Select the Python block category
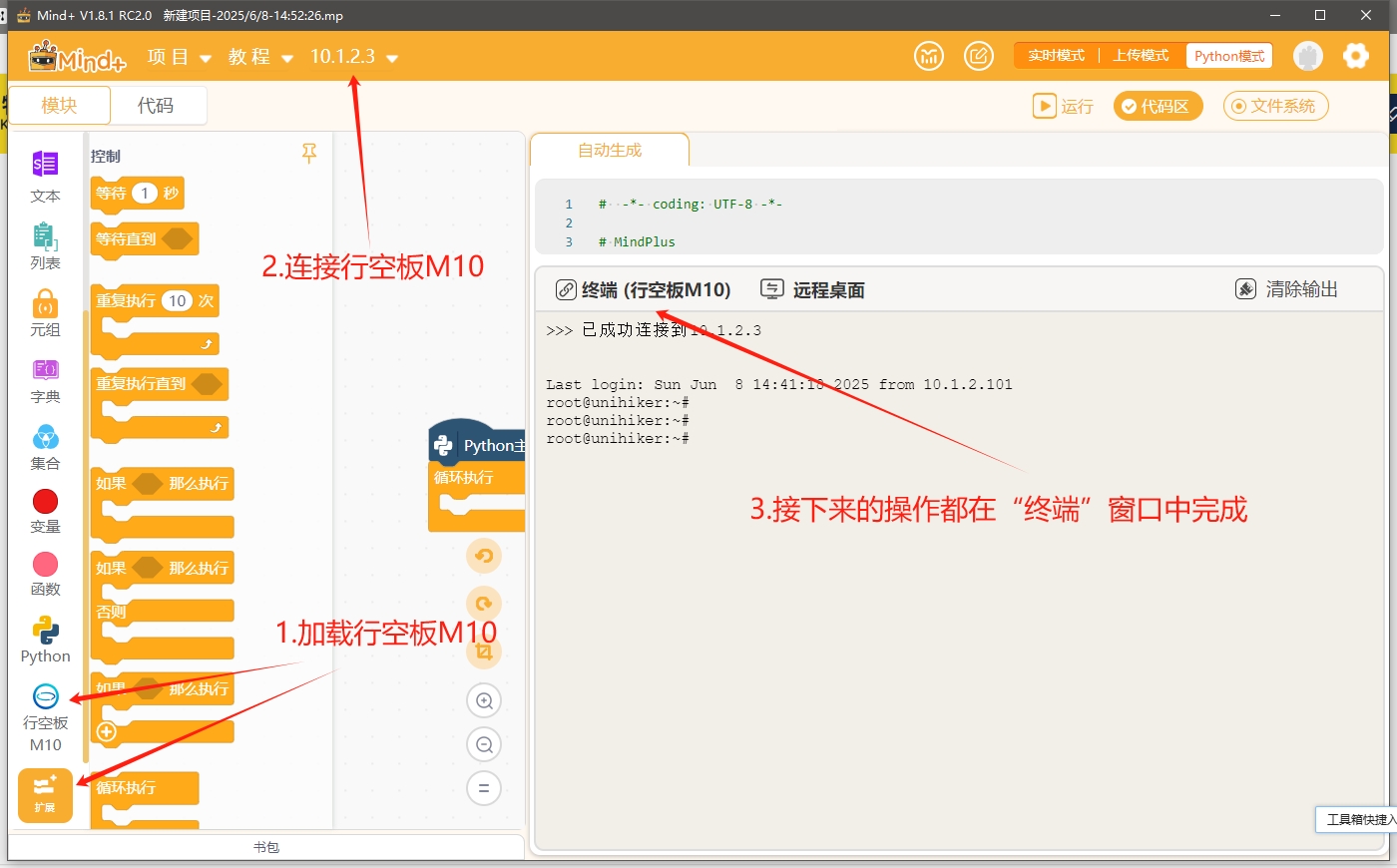1397x868 pixels. tap(45, 640)
